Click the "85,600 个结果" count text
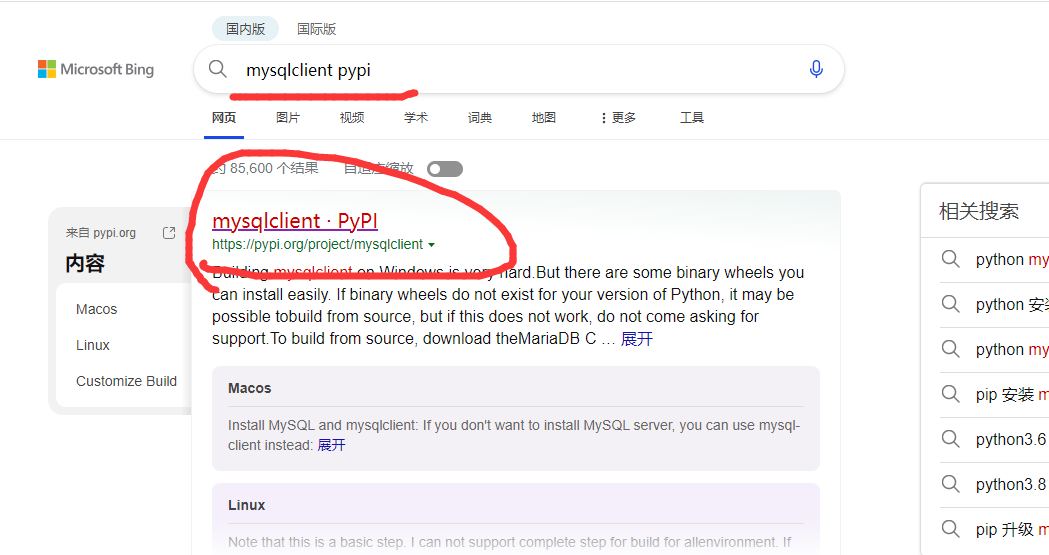This screenshot has height=555, width=1049. tap(274, 169)
